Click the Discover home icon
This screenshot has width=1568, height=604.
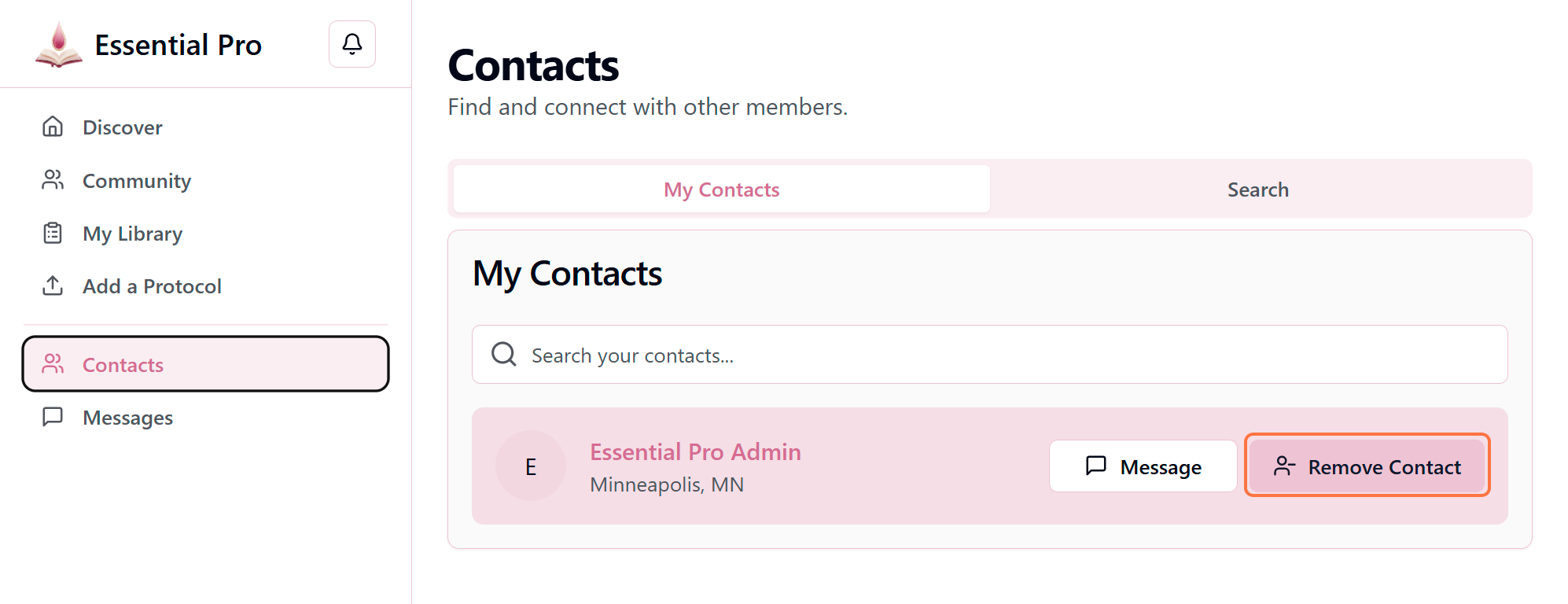[53, 127]
